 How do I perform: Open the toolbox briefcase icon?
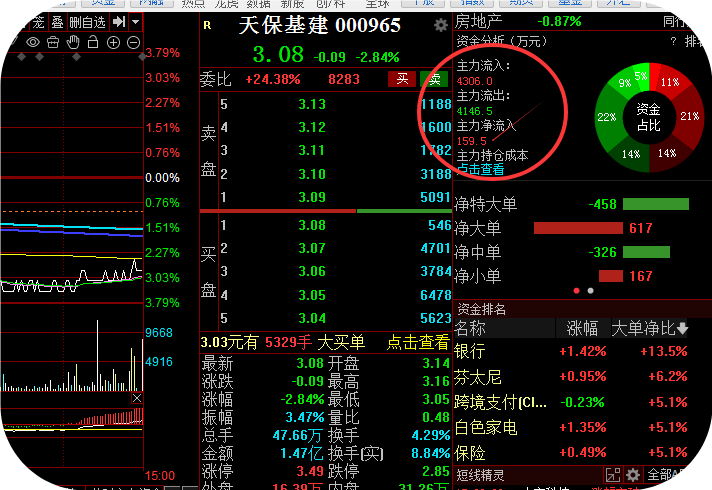click(53, 43)
